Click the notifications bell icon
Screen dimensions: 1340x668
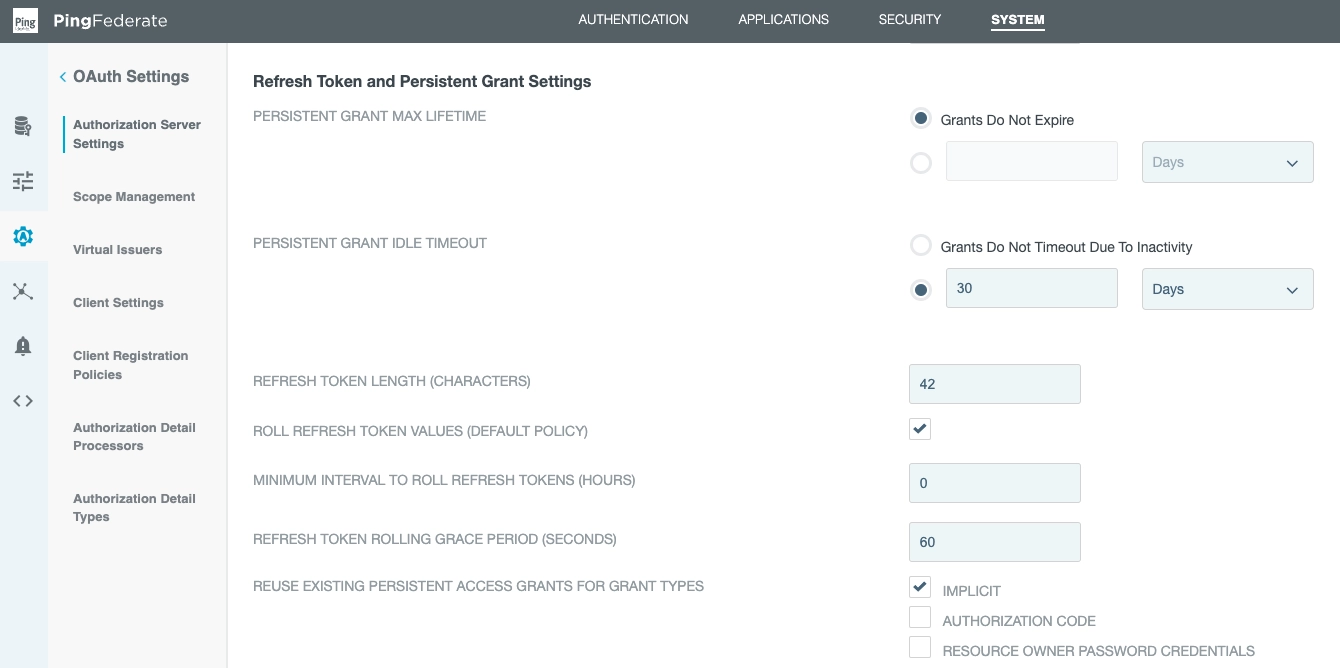24,346
